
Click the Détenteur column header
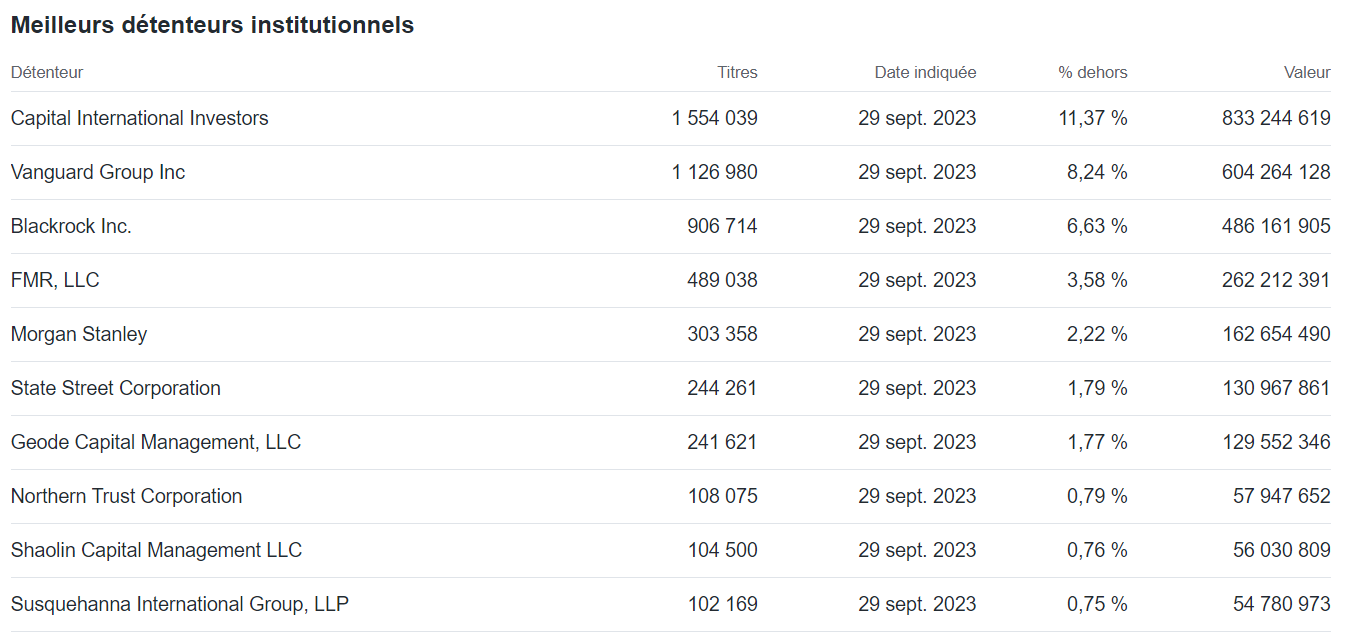click(47, 72)
